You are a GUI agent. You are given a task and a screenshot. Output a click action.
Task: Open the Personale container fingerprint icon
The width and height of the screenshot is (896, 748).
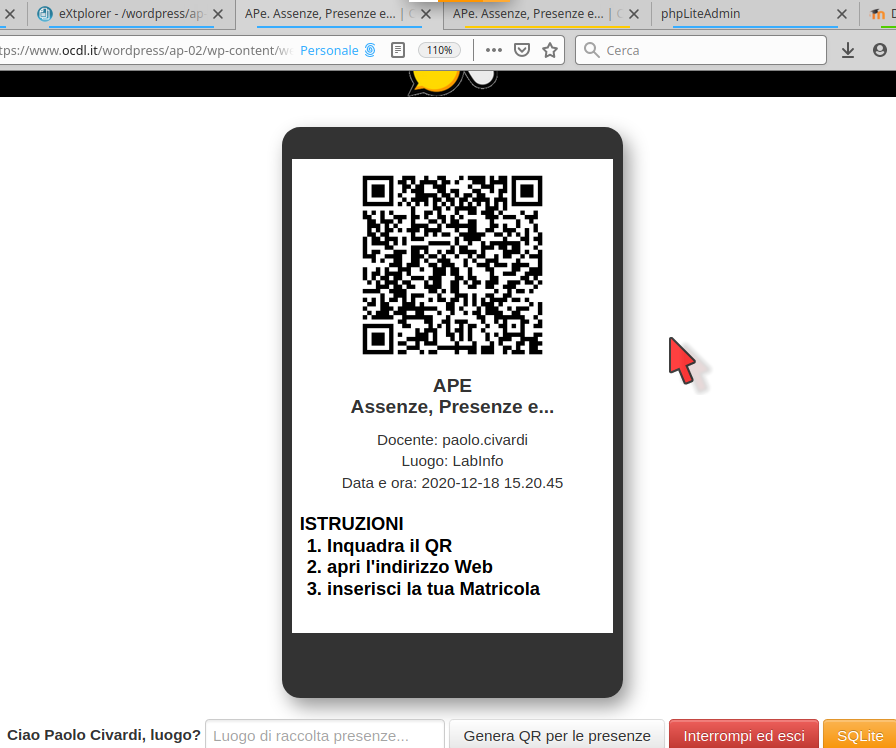(370, 50)
